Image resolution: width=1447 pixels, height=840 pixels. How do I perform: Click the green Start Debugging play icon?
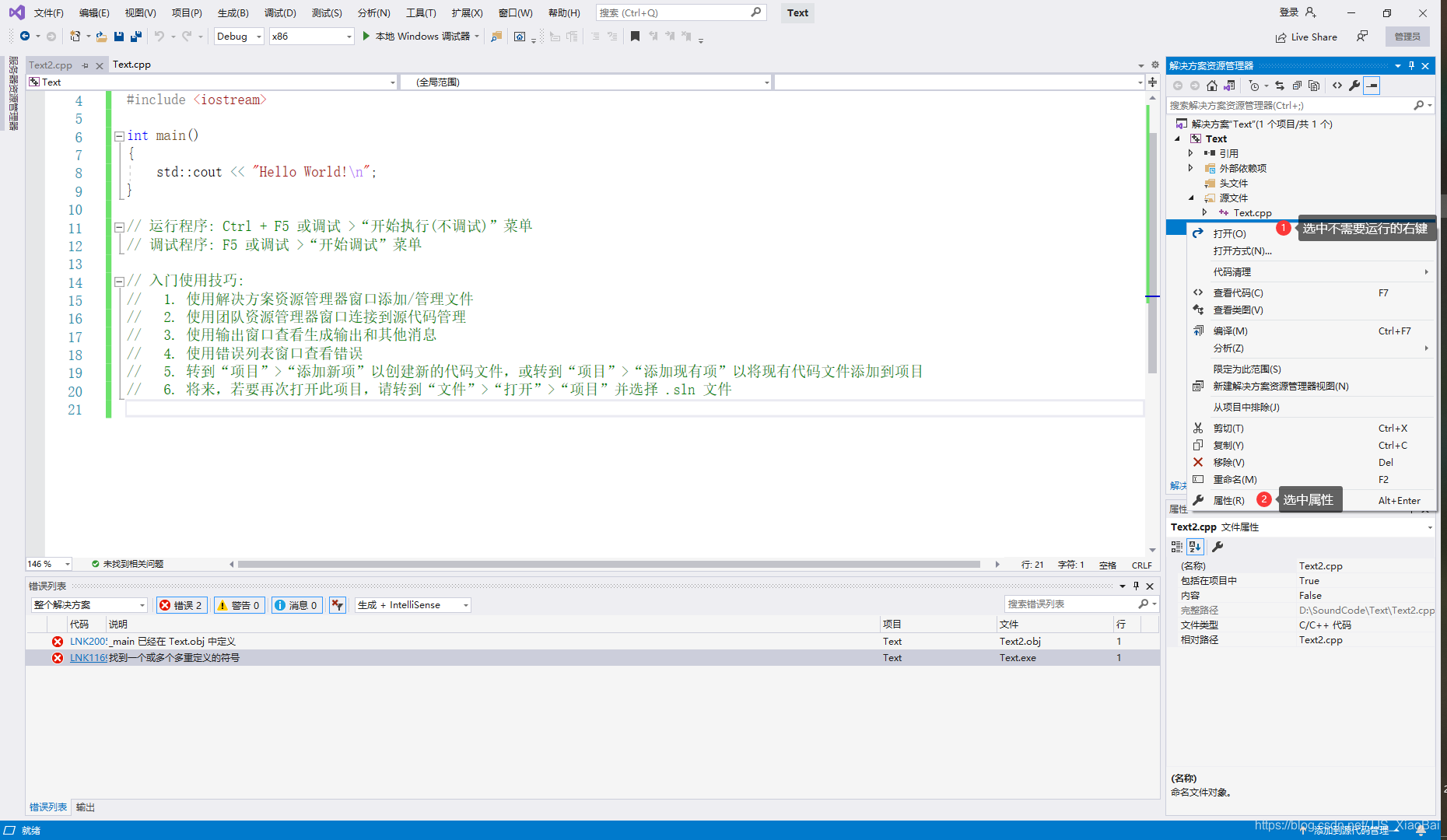tap(366, 37)
